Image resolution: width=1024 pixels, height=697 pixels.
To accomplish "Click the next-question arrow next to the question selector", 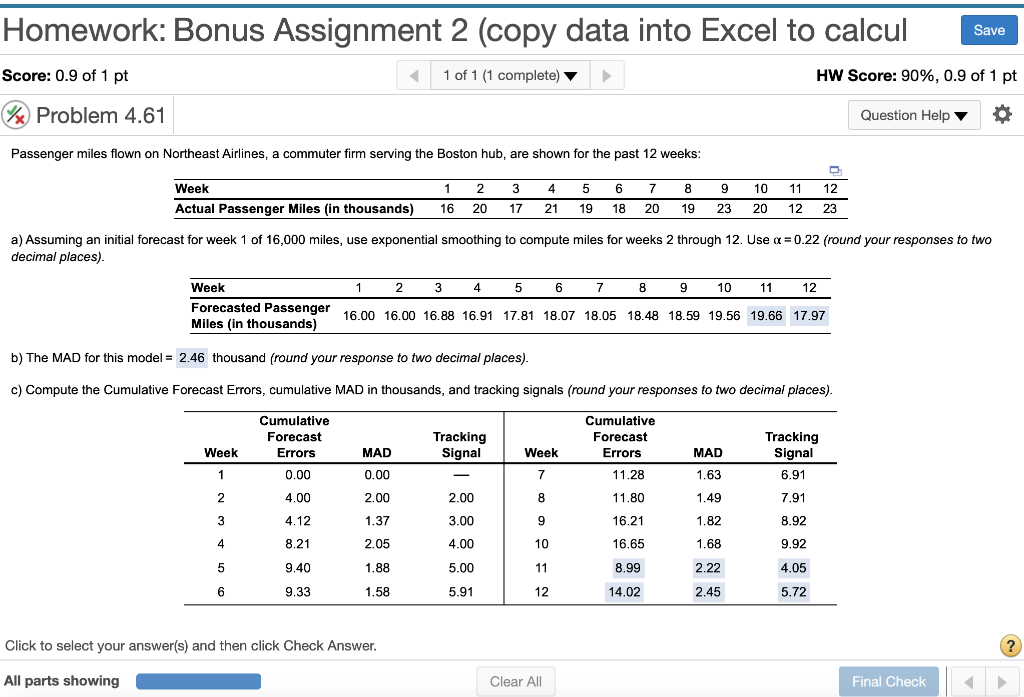I will tap(608, 75).
